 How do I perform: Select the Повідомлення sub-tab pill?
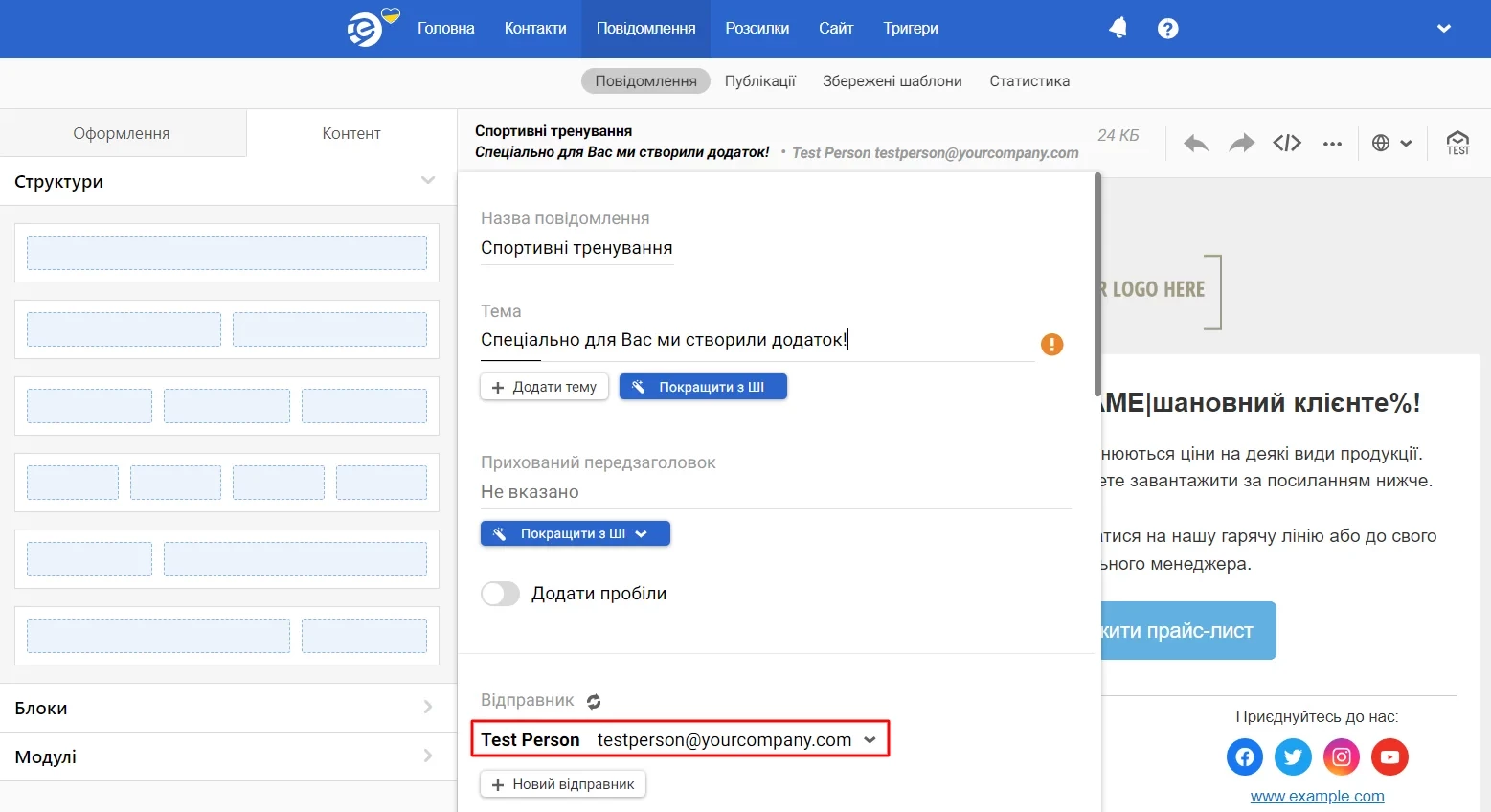pyautogui.click(x=645, y=81)
